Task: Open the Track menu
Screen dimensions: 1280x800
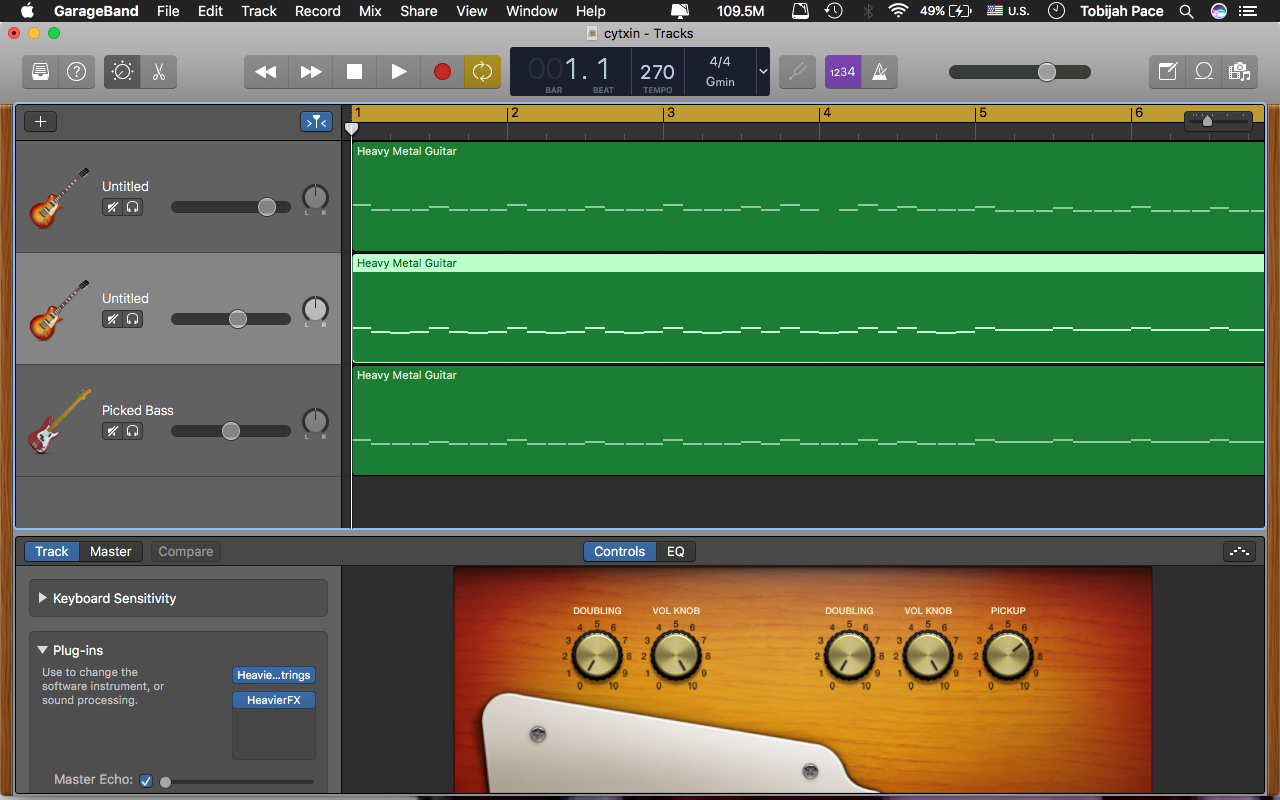Action: [x=259, y=11]
